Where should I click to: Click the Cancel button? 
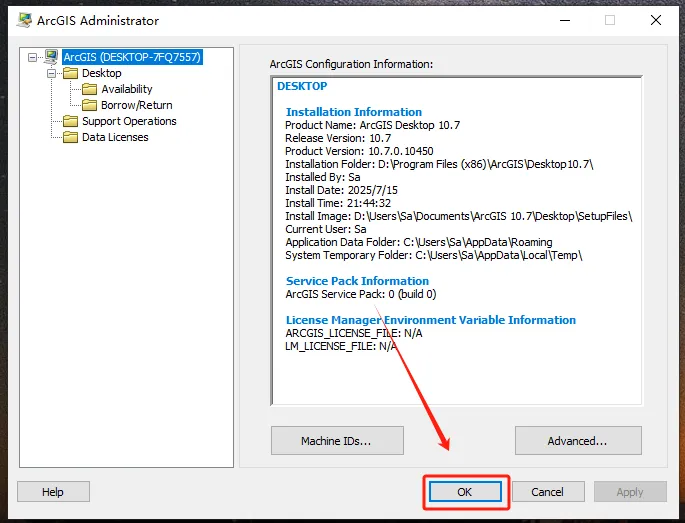point(548,492)
